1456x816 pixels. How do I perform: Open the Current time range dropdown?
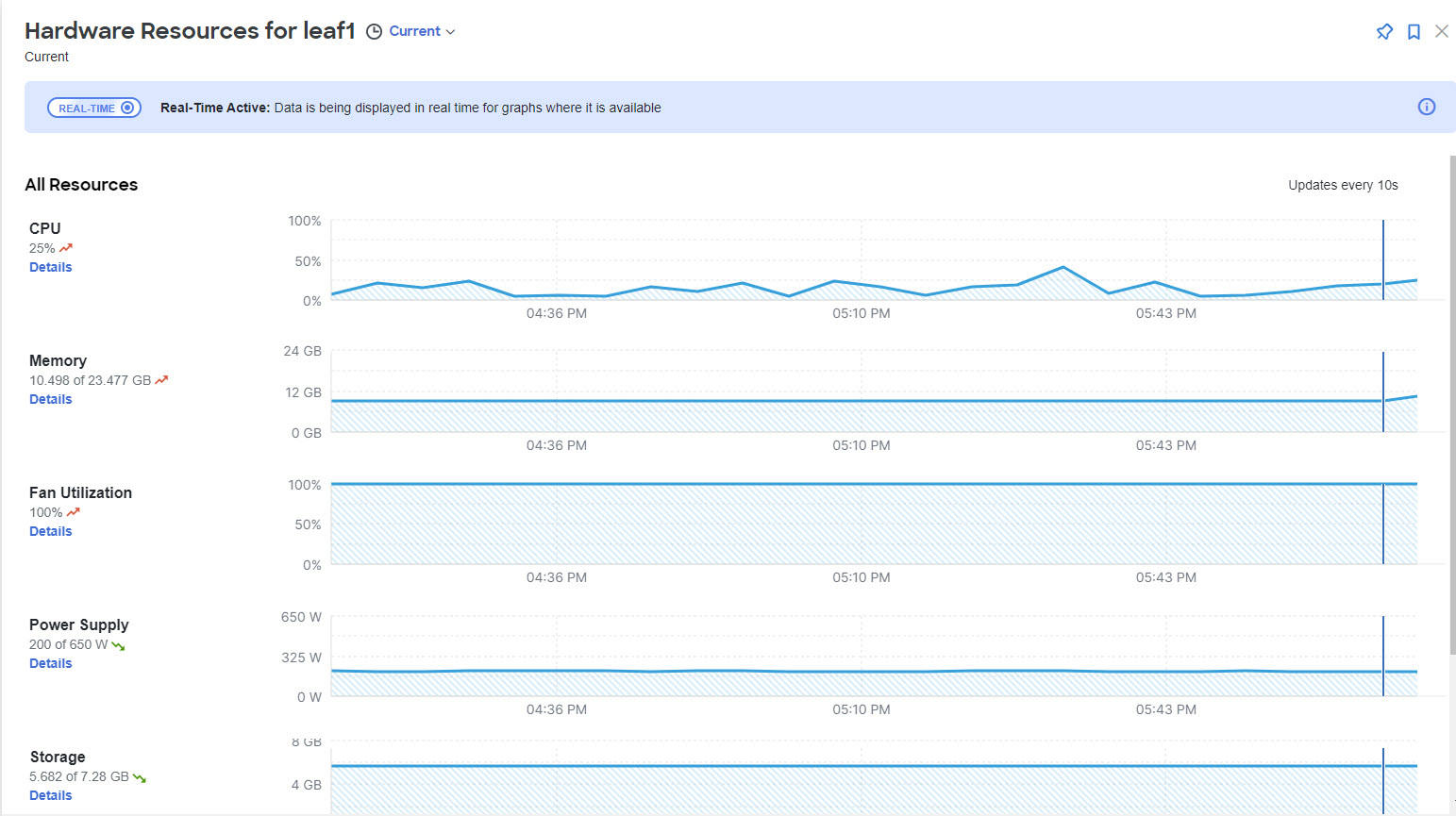click(423, 31)
